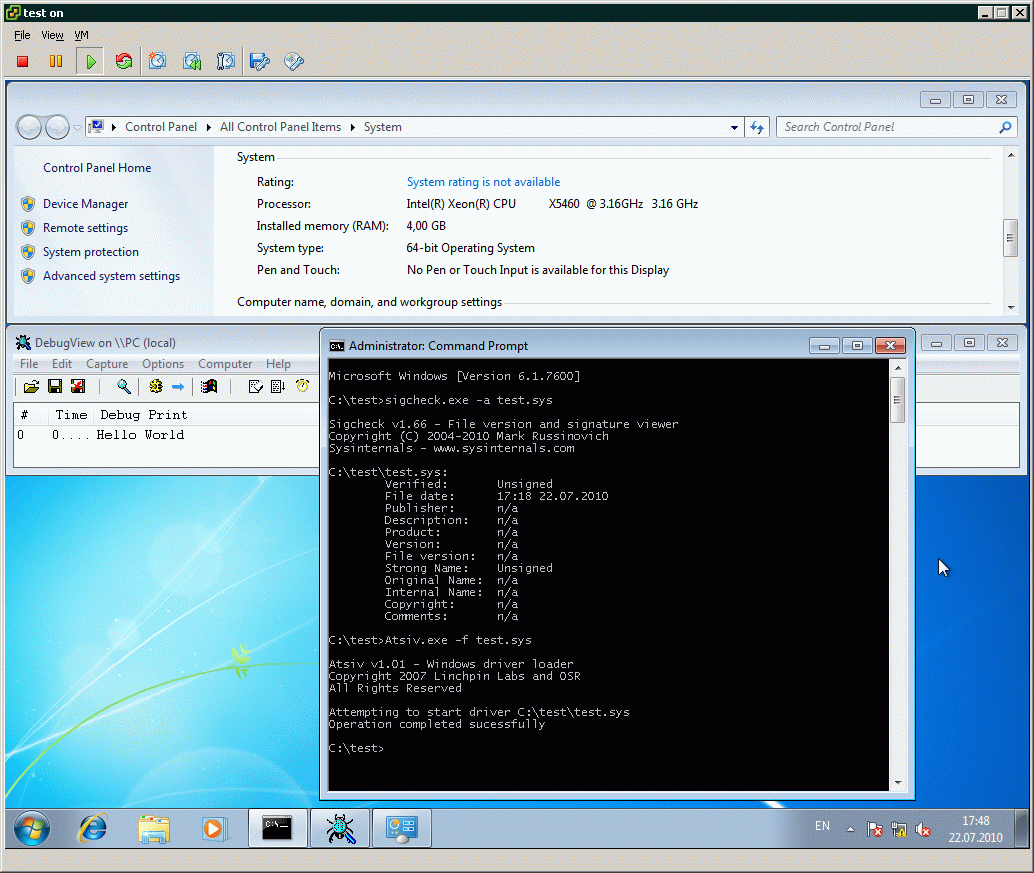The image size is (1034, 873).
Task: Click the red Power Off VM button
Action: pos(23,62)
